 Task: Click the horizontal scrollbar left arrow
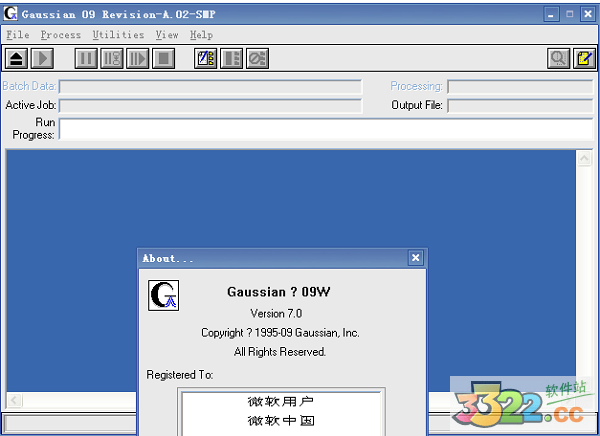15,400
